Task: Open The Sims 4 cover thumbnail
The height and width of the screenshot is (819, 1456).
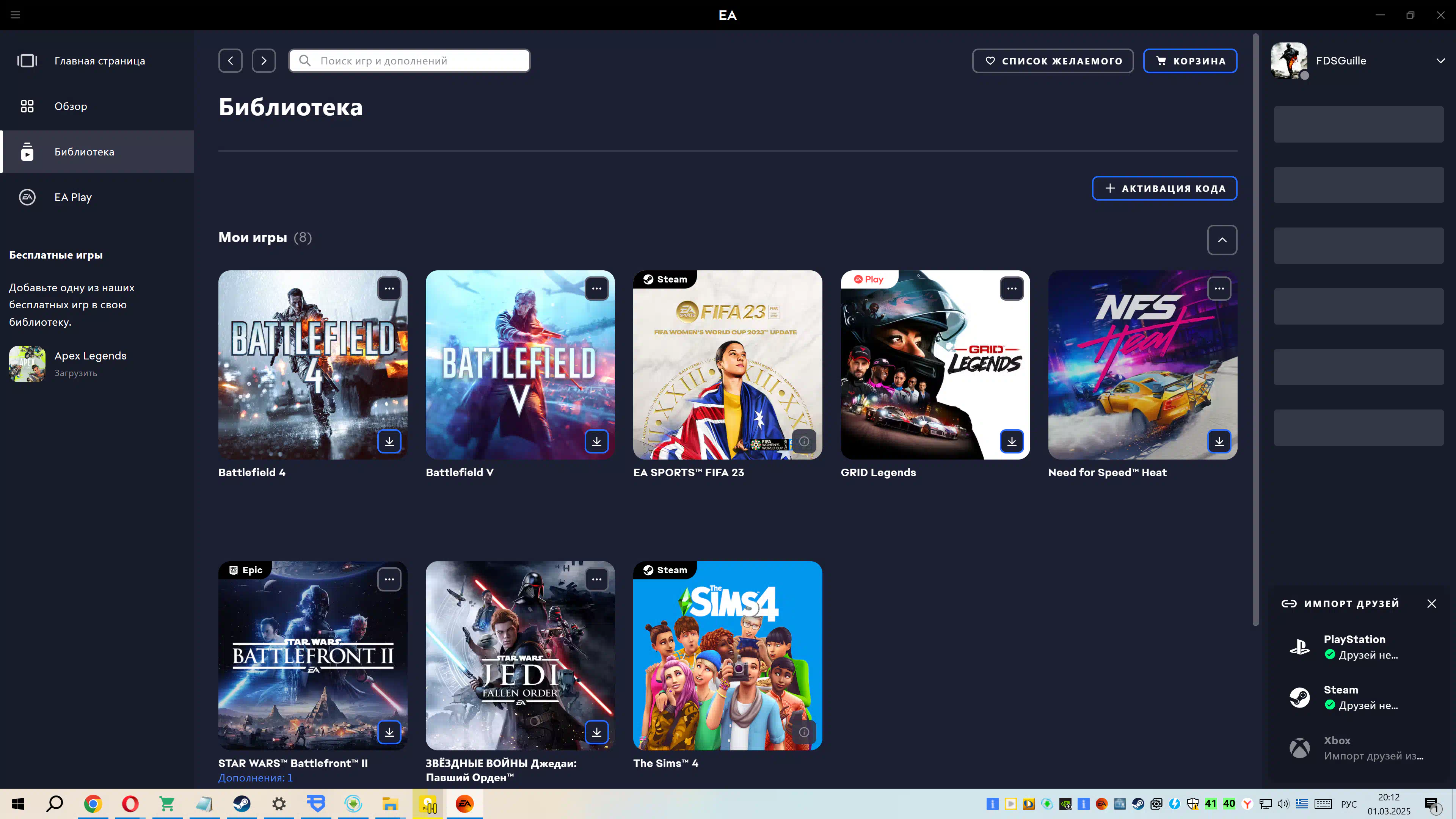Action: click(x=728, y=656)
